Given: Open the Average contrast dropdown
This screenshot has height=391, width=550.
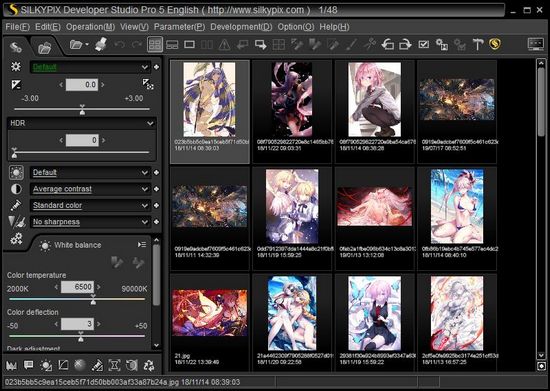Looking at the screenshot, I should point(90,189).
